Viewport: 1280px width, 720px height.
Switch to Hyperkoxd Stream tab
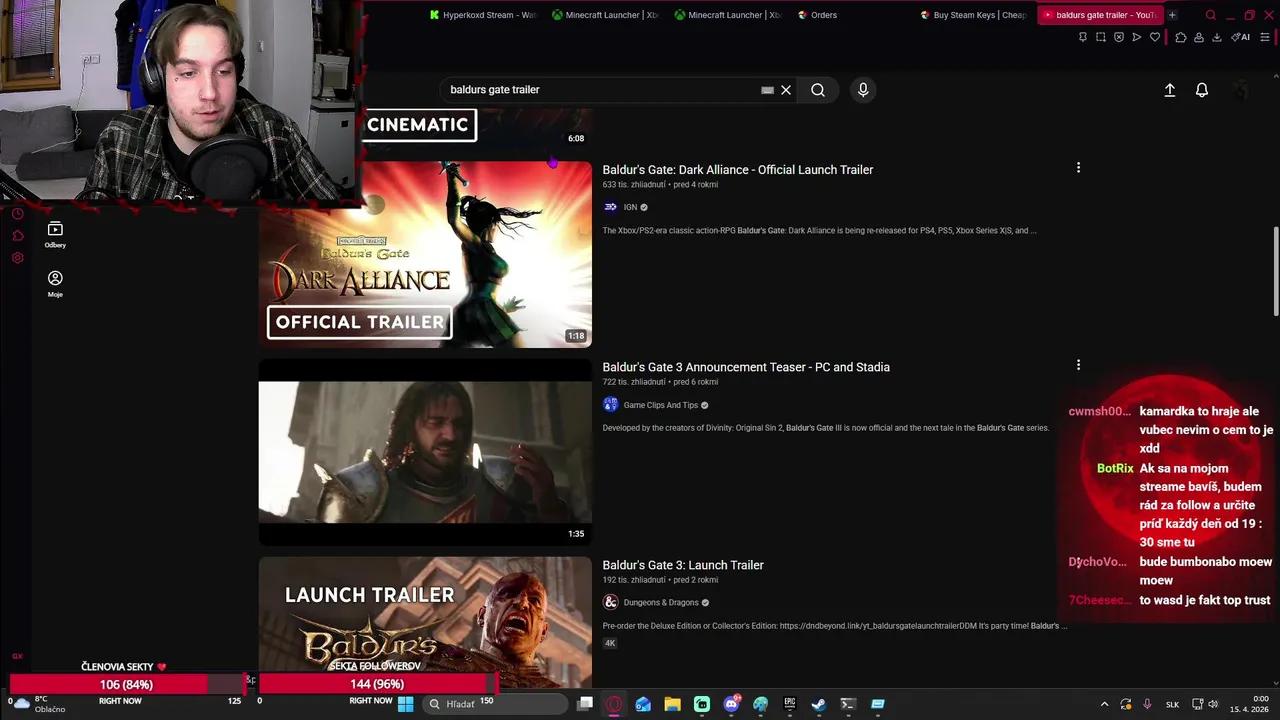(x=483, y=15)
